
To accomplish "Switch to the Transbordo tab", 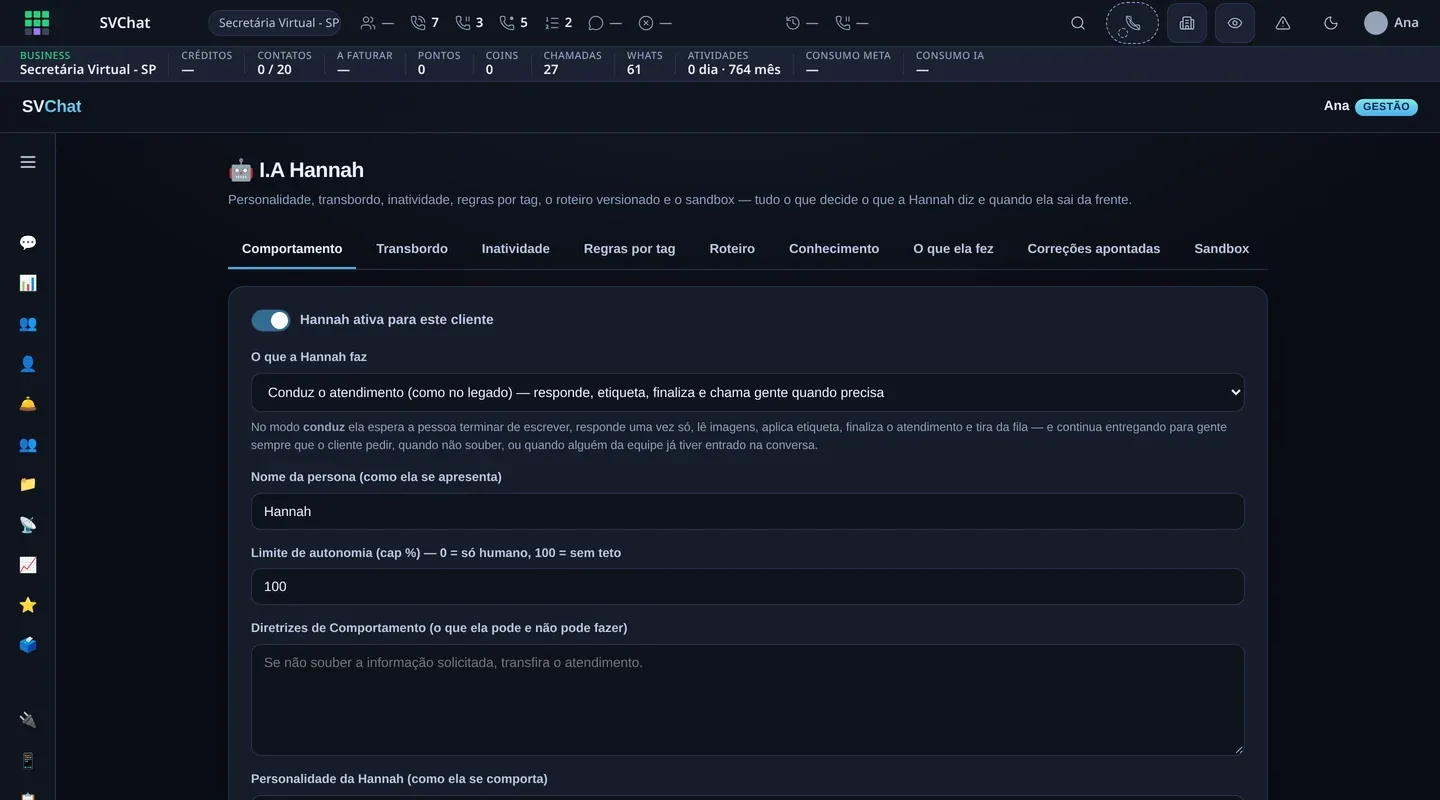I will pos(412,249).
